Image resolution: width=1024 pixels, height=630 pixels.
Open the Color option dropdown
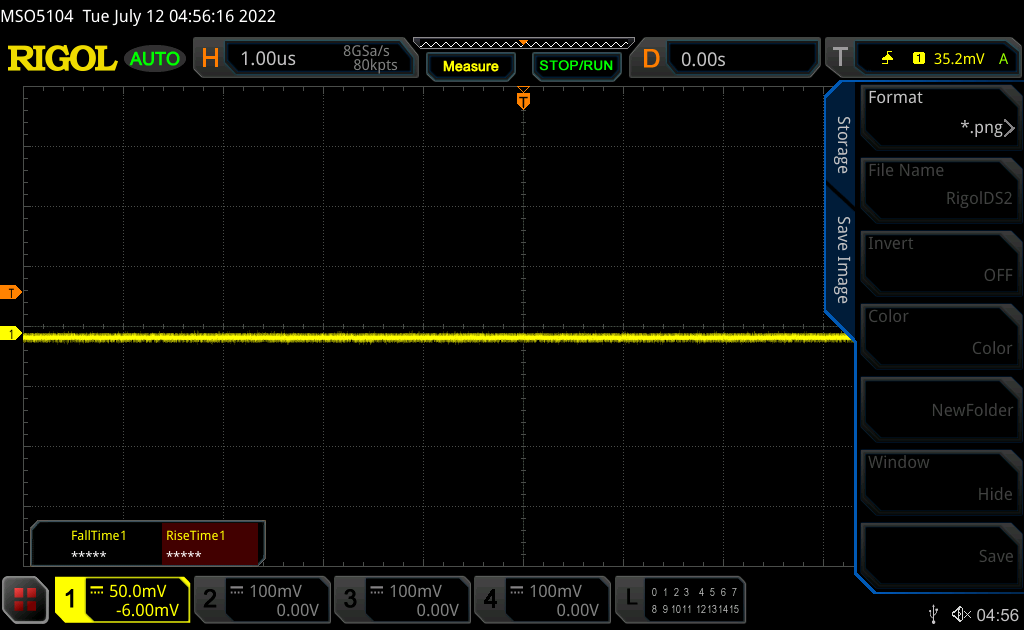939,332
